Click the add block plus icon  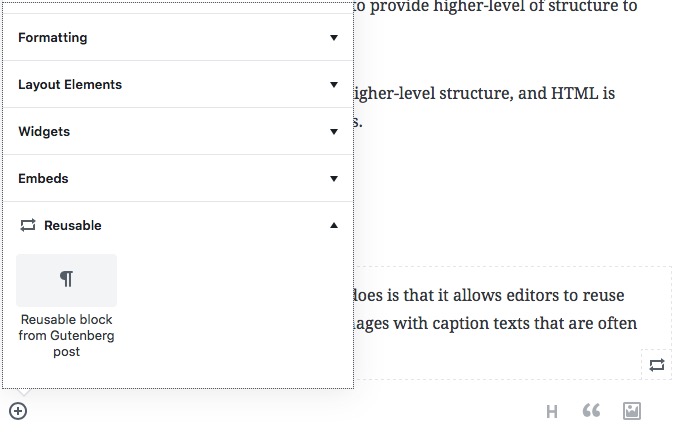(18, 411)
